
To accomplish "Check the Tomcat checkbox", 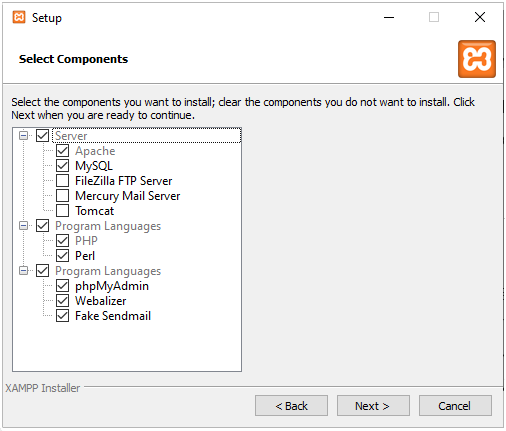I will (x=63, y=211).
